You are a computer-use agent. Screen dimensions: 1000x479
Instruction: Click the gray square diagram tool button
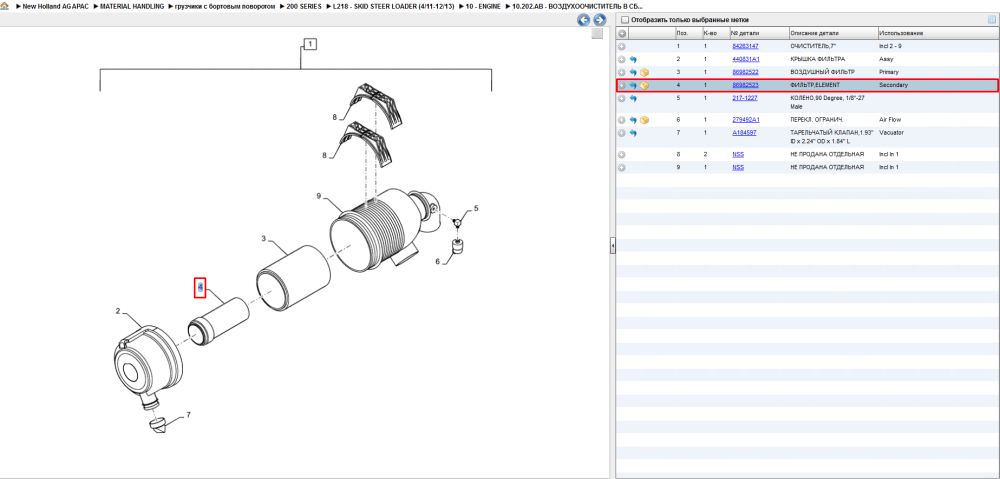coord(597,34)
